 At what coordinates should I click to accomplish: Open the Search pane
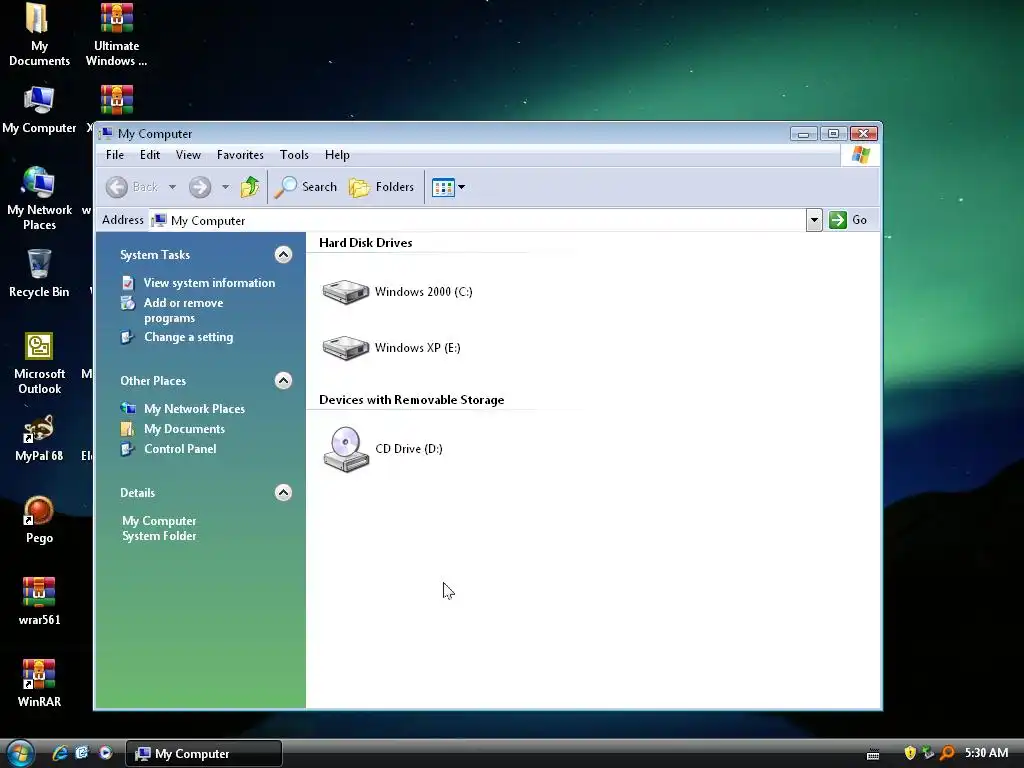pyautogui.click(x=305, y=187)
